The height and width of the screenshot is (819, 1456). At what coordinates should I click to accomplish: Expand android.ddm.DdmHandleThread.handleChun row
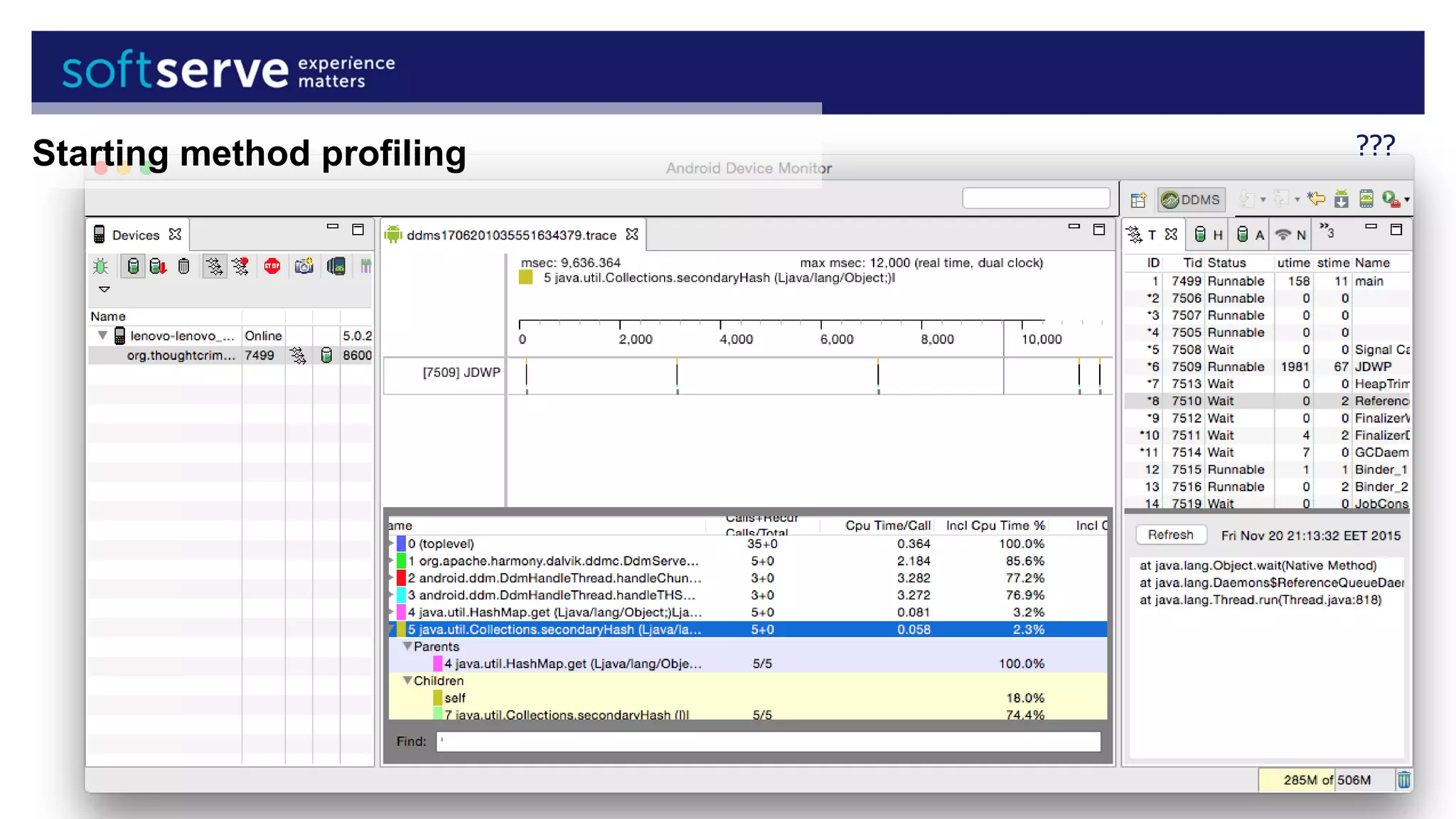(392, 578)
